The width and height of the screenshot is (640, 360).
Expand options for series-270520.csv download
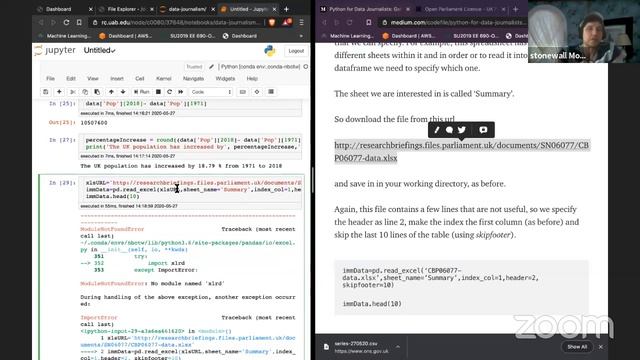398,347
